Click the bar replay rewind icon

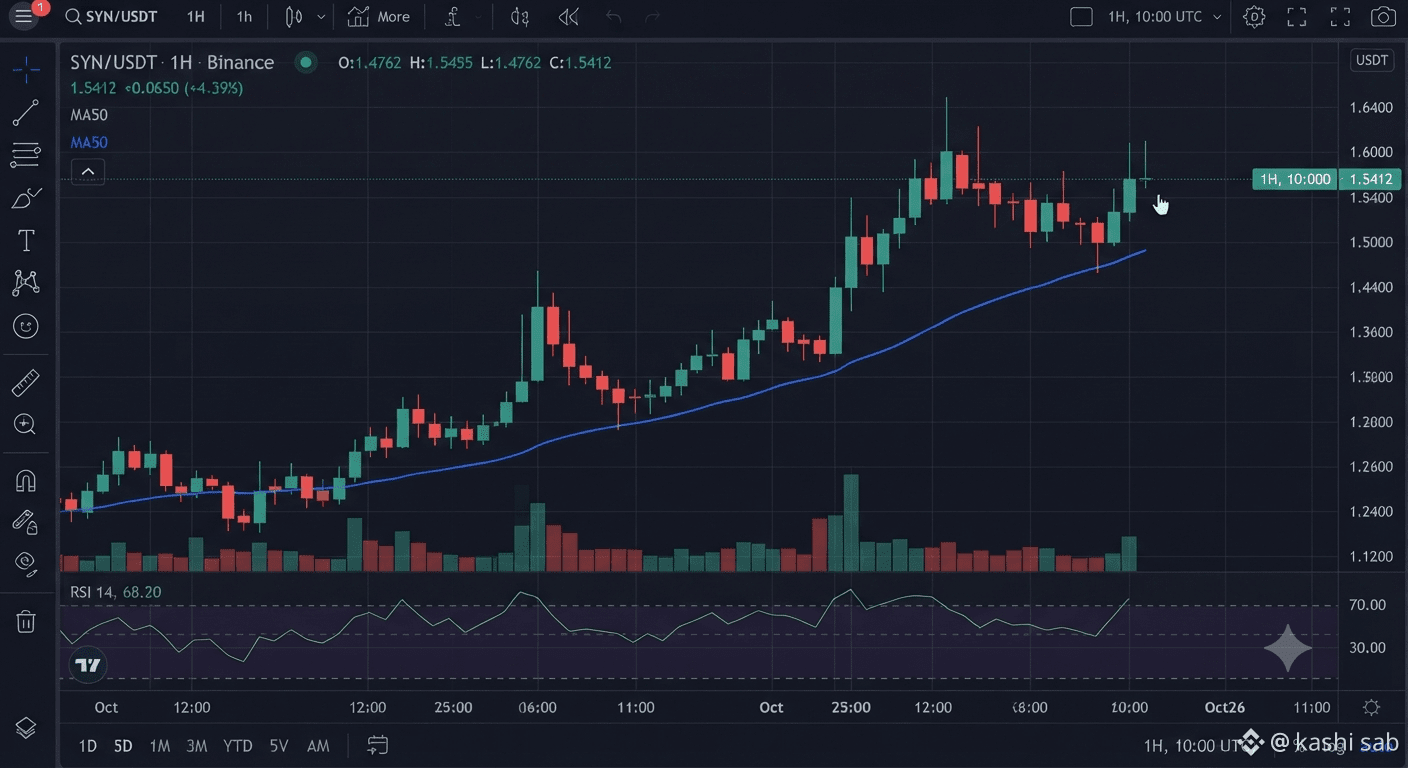point(569,17)
